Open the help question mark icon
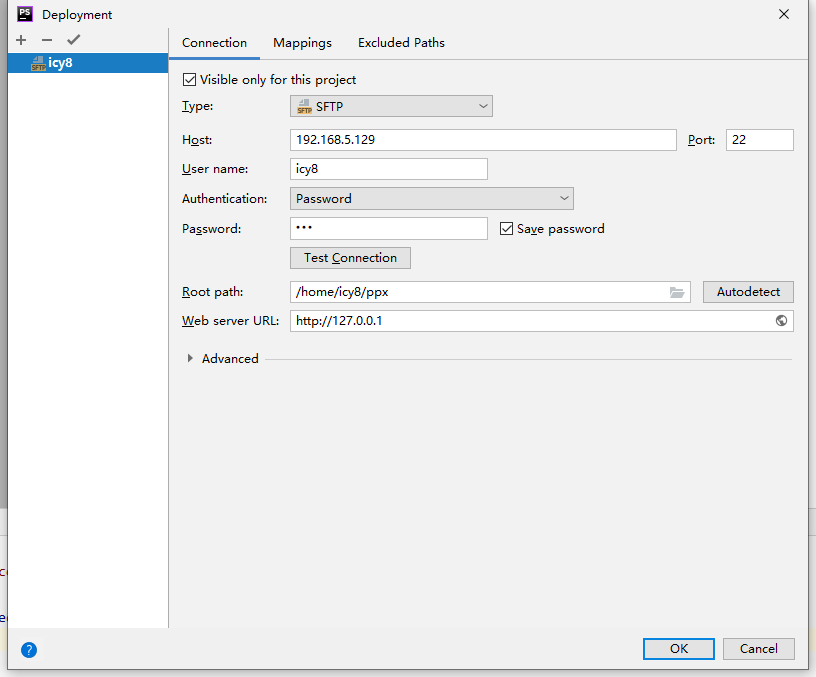 pyautogui.click(x=28, y=650)
